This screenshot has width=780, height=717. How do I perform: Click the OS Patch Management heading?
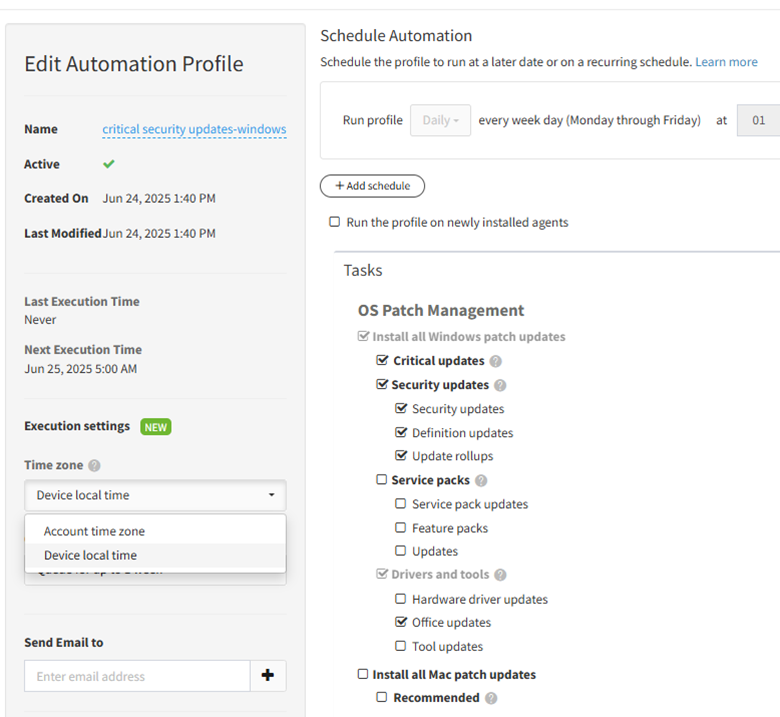pos(441,310)
